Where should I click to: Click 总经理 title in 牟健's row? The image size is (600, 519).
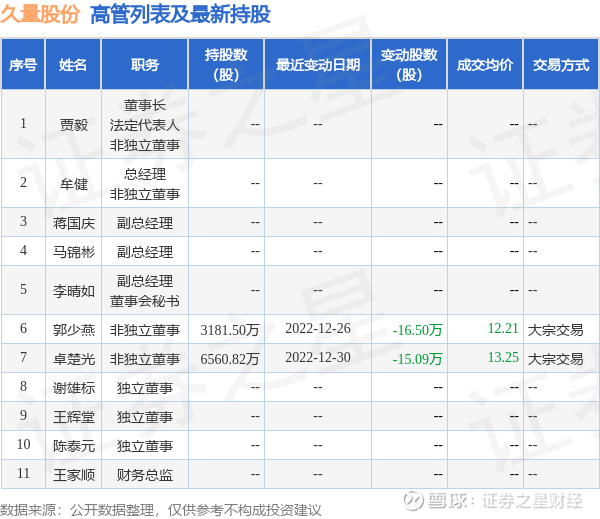click(x=145, y=174)
